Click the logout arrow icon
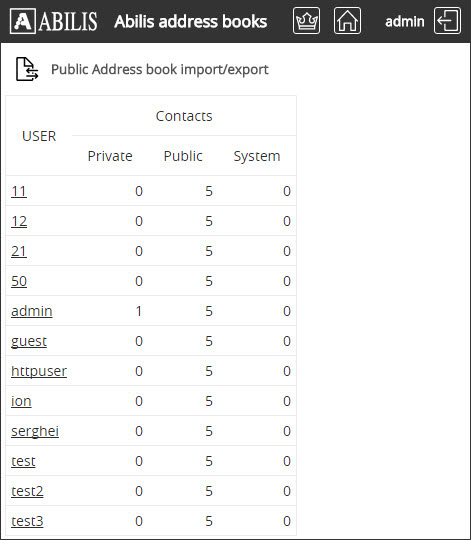This screenshot has width=471, height=540. [x=447, y=21]
